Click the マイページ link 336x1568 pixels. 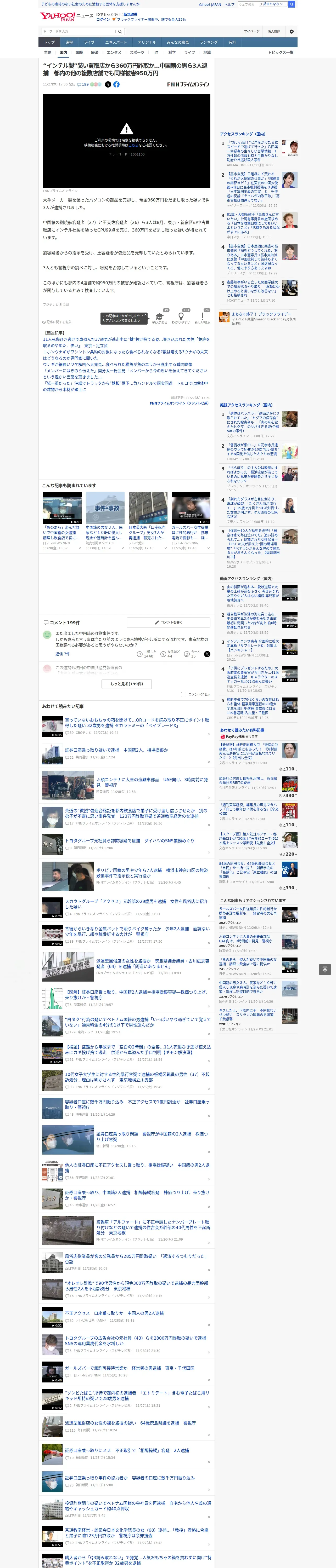tap(252, 32)
